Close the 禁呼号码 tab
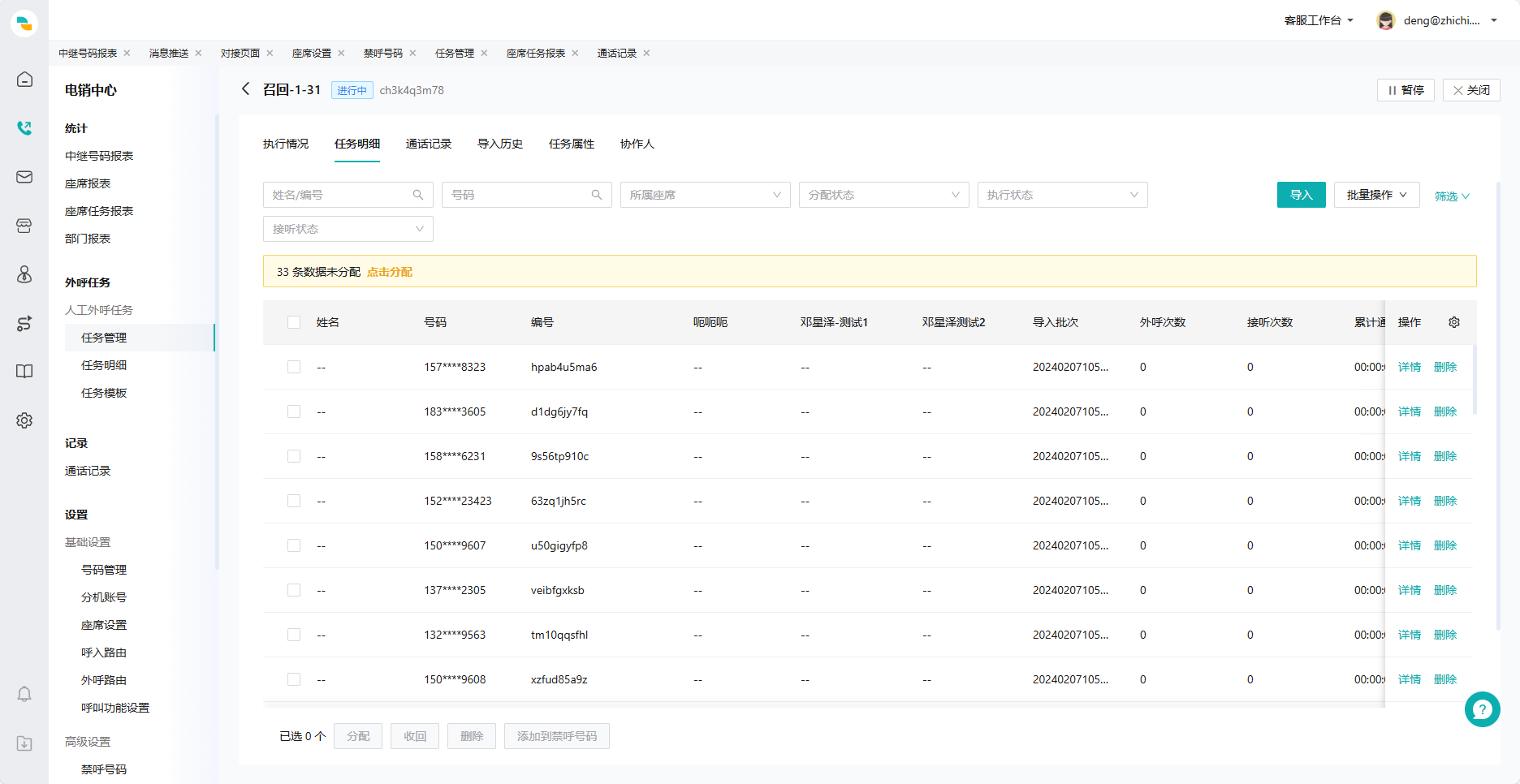Screen dimensions: 1520x784 pyautogui.click(x=412, y=53)
